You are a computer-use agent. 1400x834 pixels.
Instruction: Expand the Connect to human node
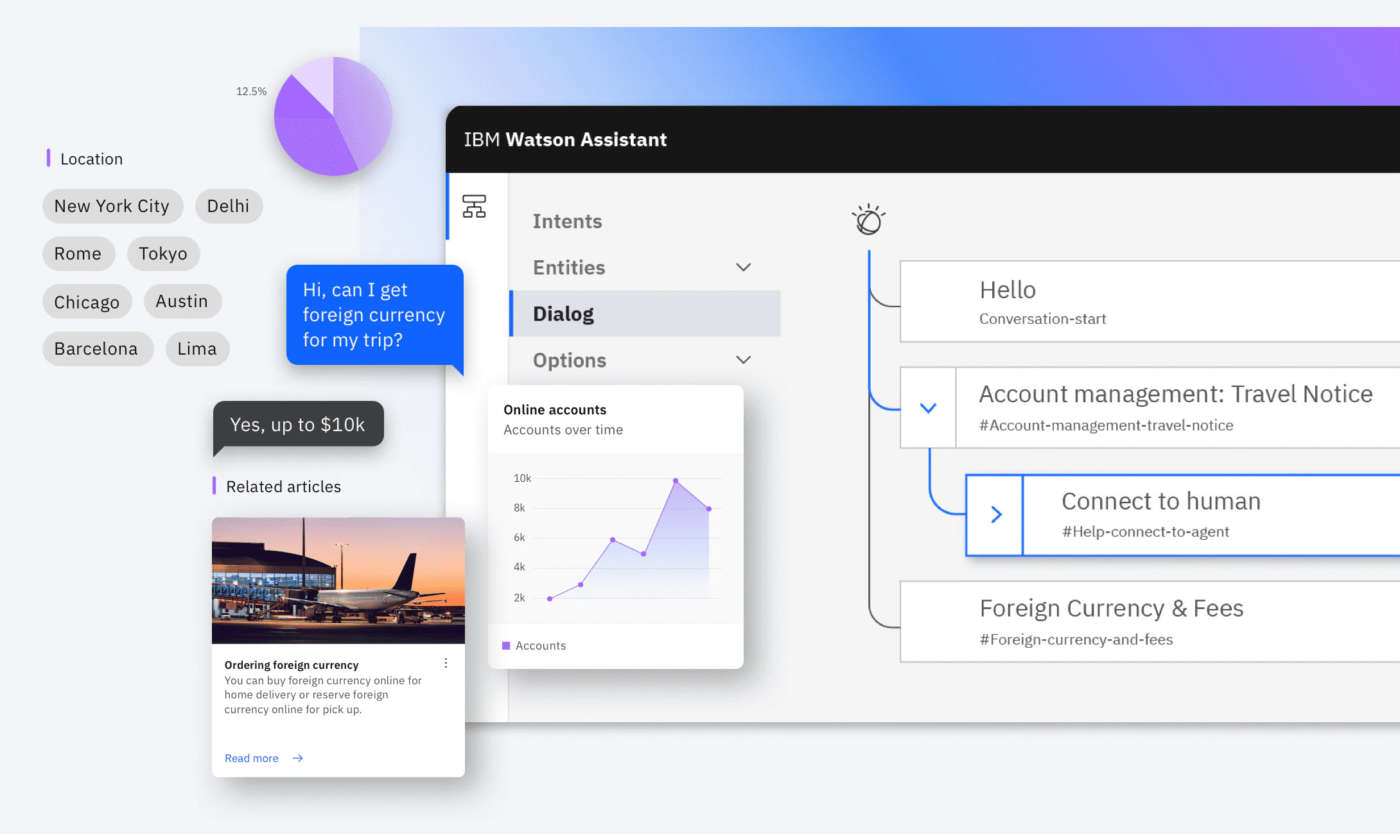pyautogui.click(x=995, y=515)
